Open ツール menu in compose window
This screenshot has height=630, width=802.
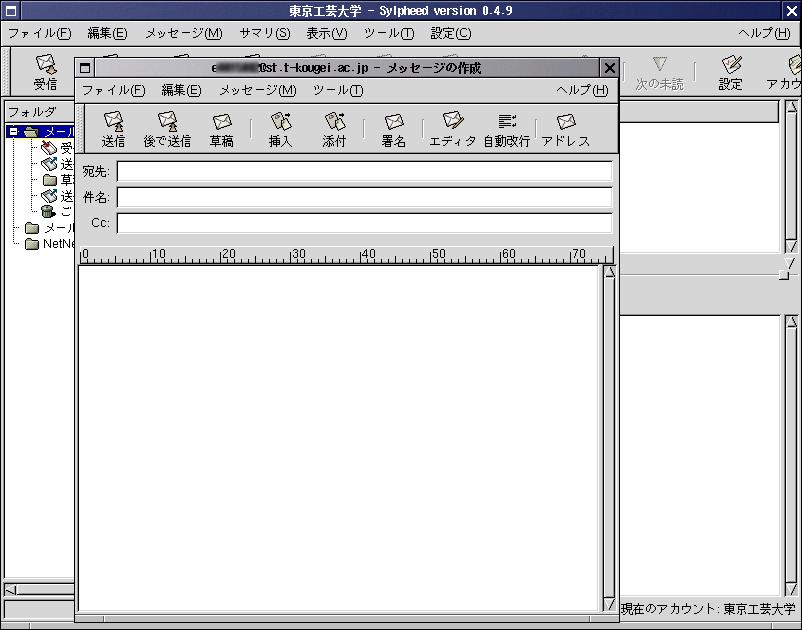pos(338,90)
